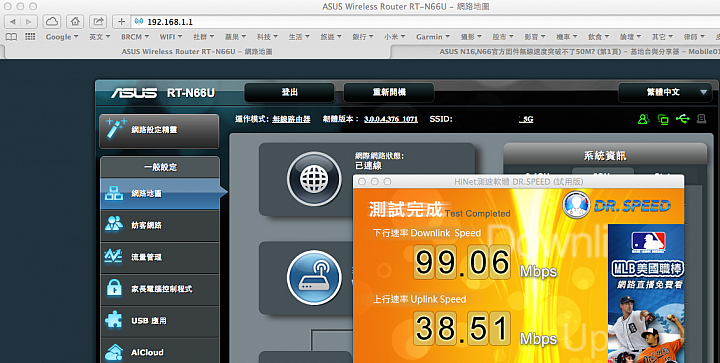Click the 38.51 uplink speed value
Screen dimensions: 720x363
(x=461, y=328)
